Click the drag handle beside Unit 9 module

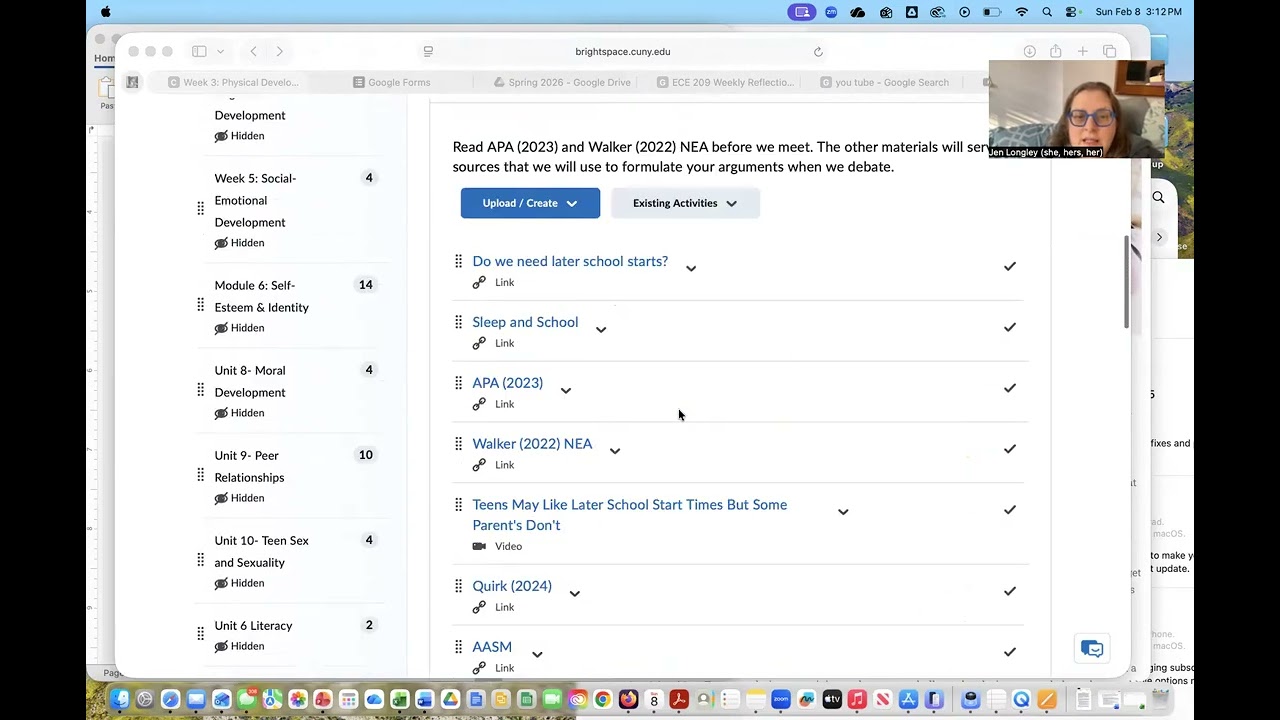[x=200, y=475]
